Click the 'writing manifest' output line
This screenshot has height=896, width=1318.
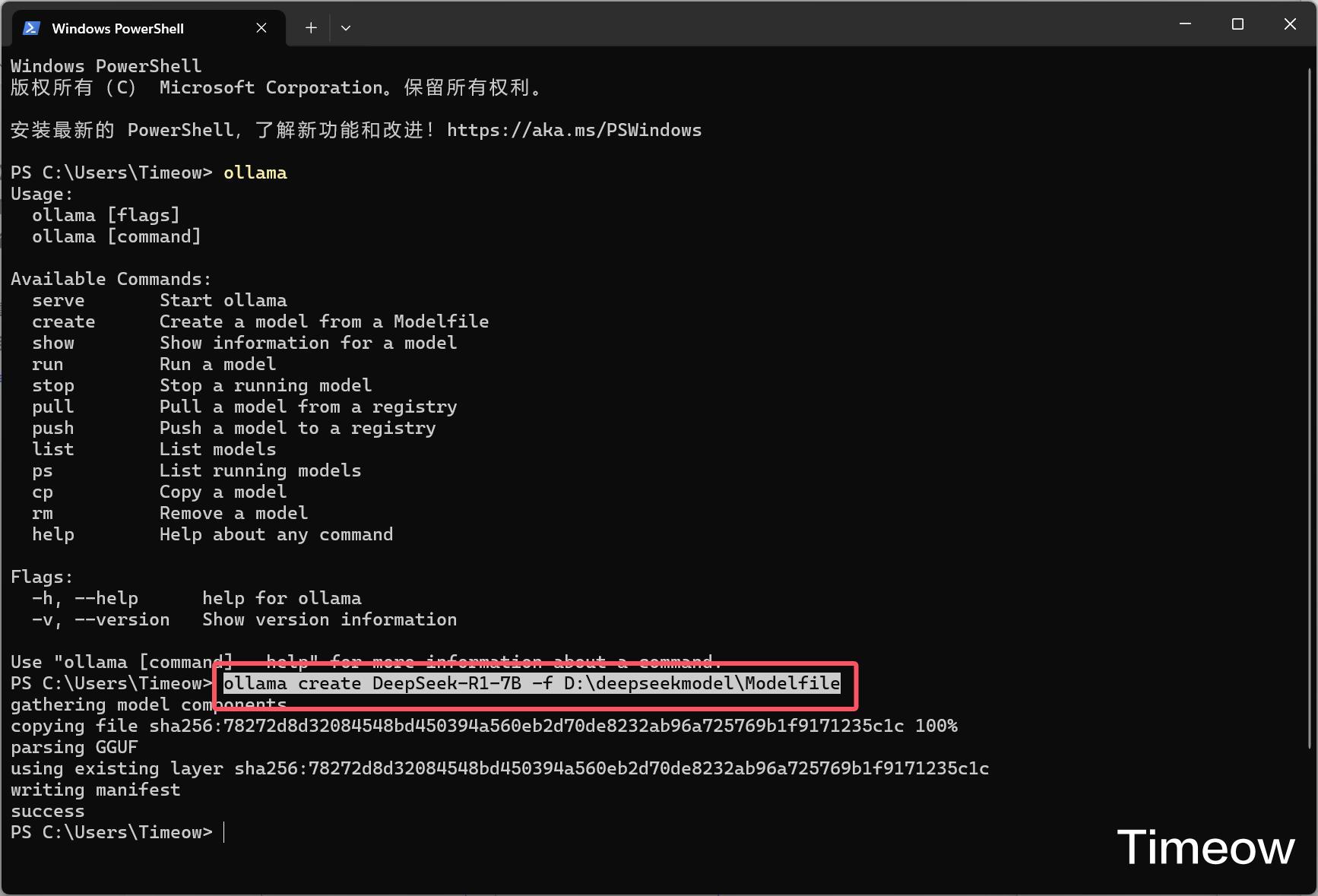(96, 790)
